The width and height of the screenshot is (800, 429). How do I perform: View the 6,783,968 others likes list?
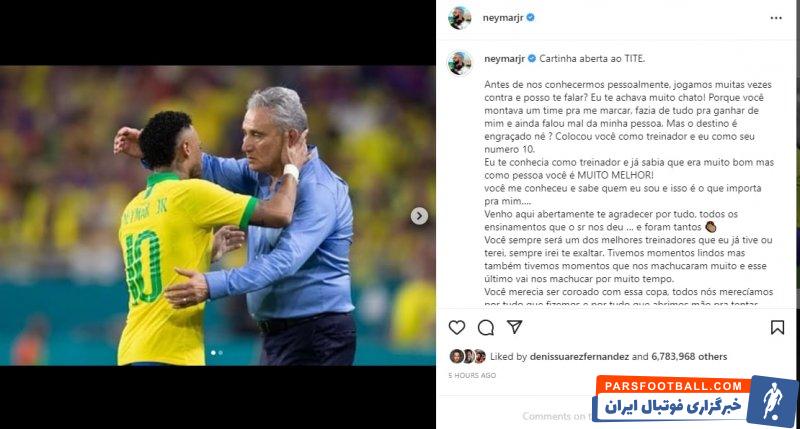689,357
